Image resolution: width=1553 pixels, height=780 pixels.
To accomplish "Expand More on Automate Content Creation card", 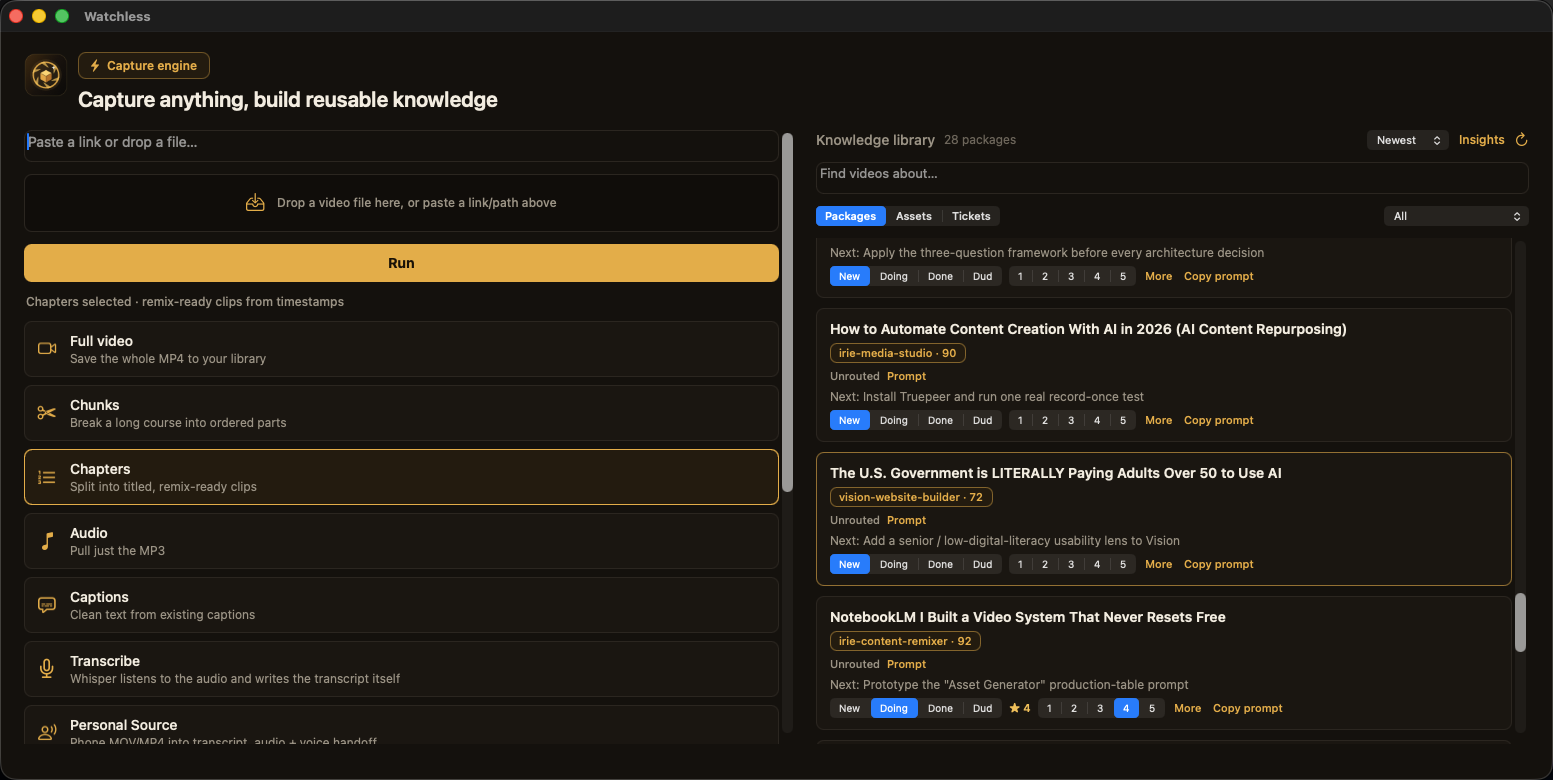I will coord(1159,420).
